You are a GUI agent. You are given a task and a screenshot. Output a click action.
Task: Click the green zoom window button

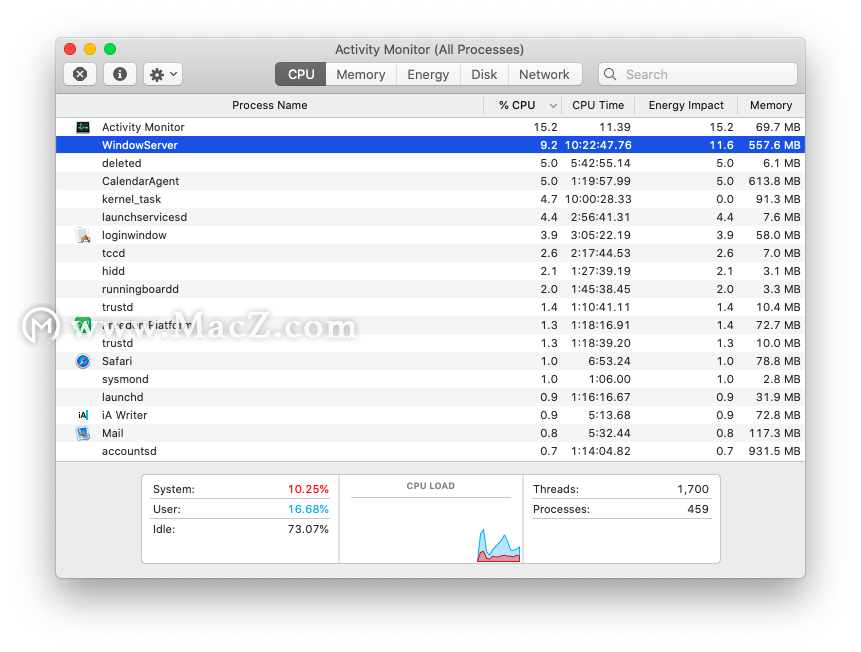(x=110, y=49)
